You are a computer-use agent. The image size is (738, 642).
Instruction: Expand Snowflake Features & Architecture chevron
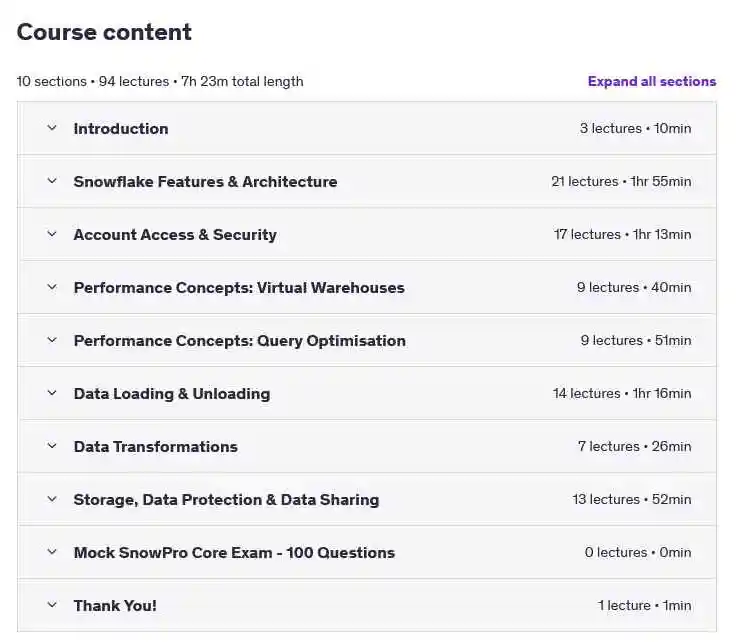point(52,181)
